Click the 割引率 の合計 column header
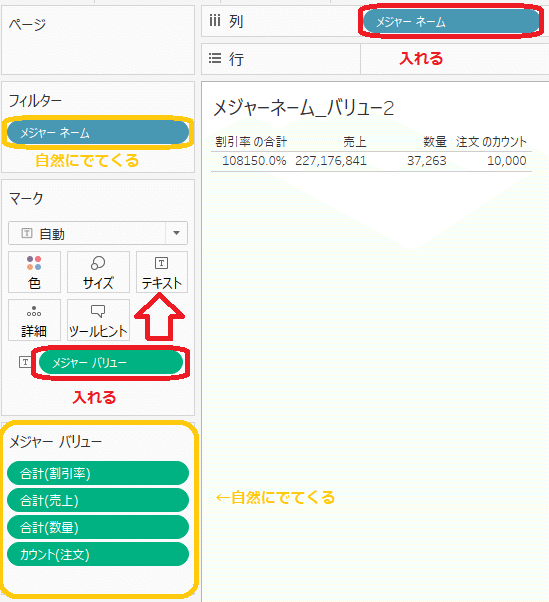This screenshot has width=549, height=602. pos(251,142)
